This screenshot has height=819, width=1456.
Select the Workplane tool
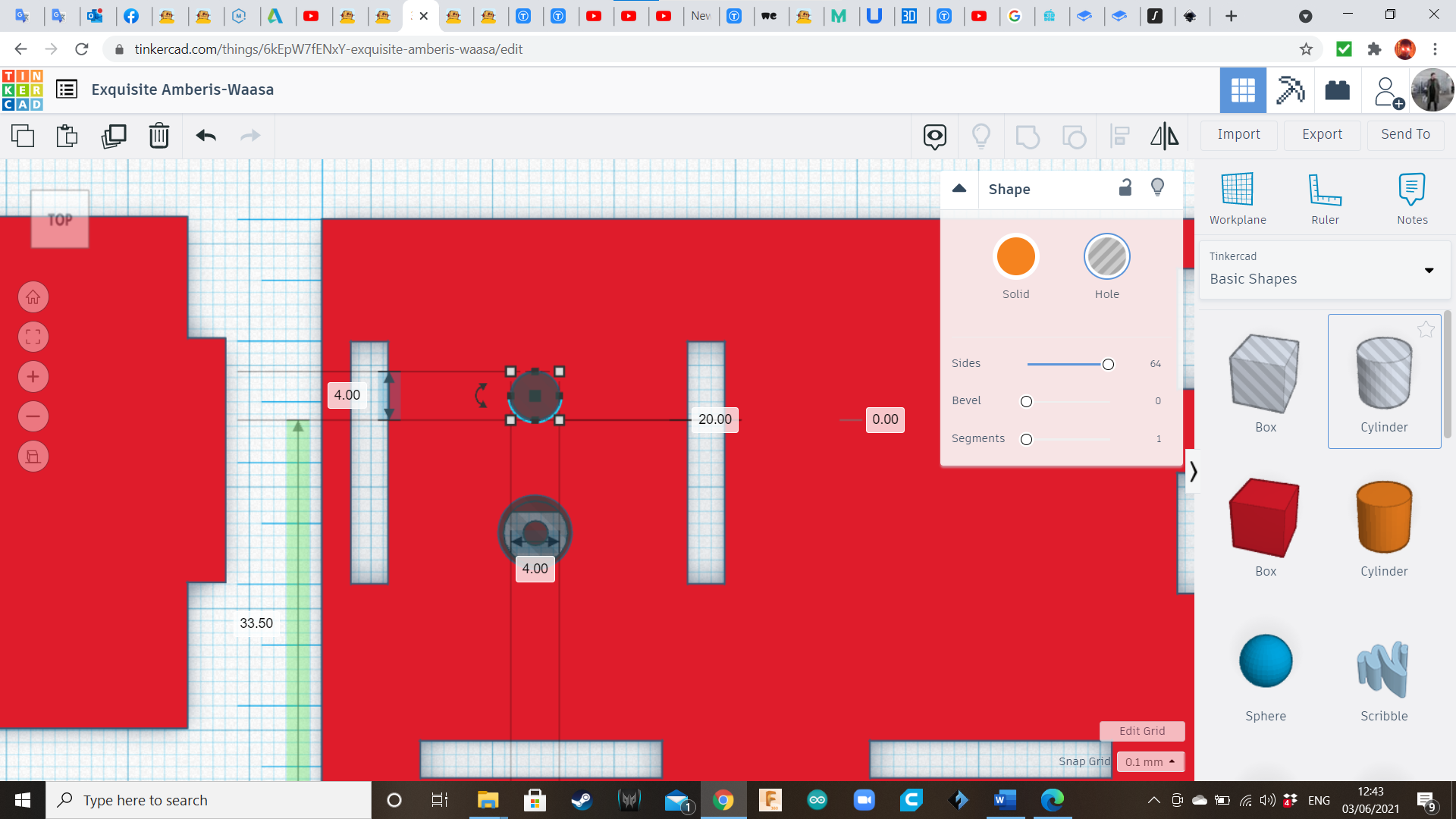click(x=1237, y=197)
